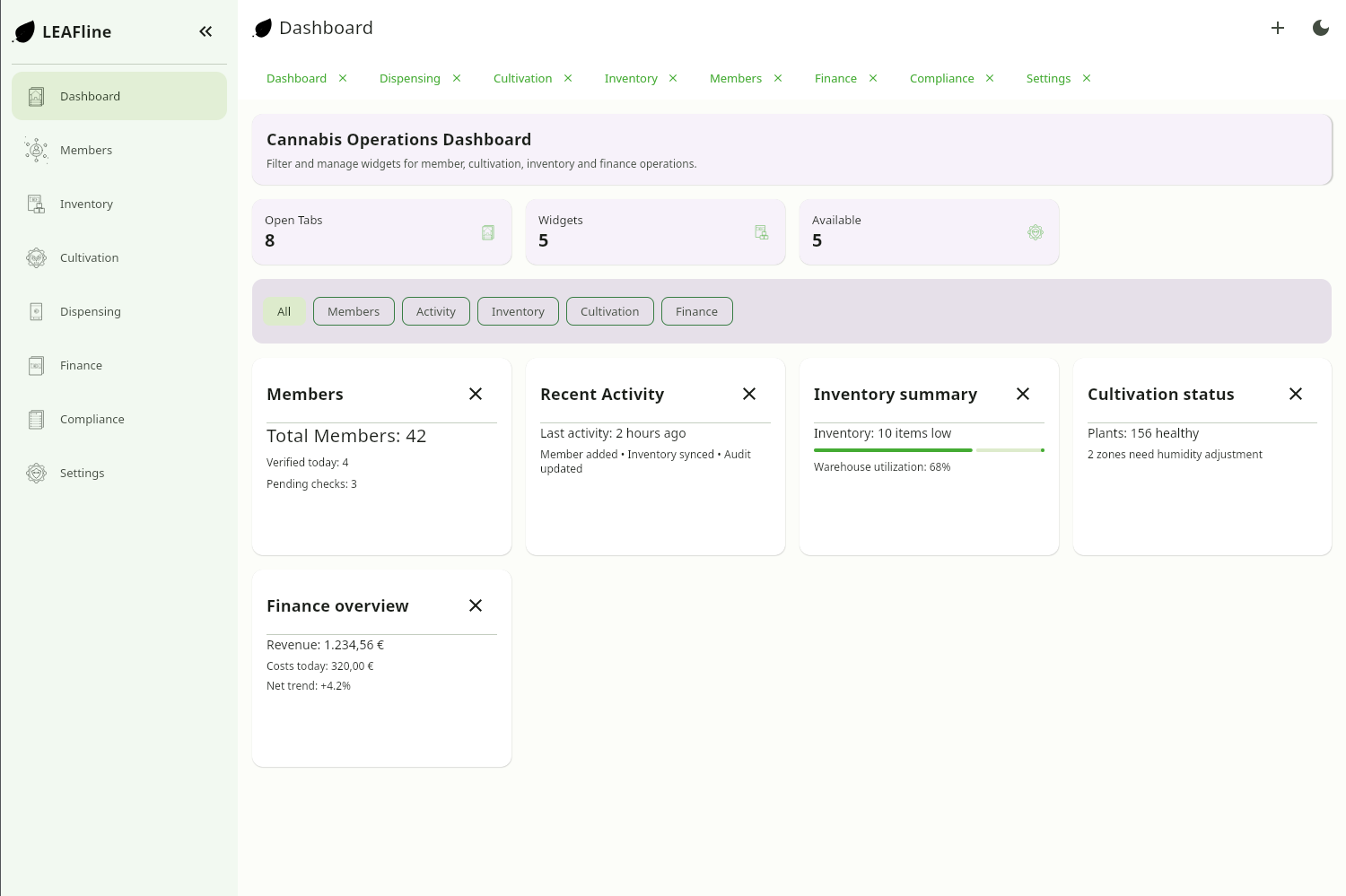Filter widgets by Cultivation chip
Screen dimensions: 1346x896
click(x=609, y=311)
